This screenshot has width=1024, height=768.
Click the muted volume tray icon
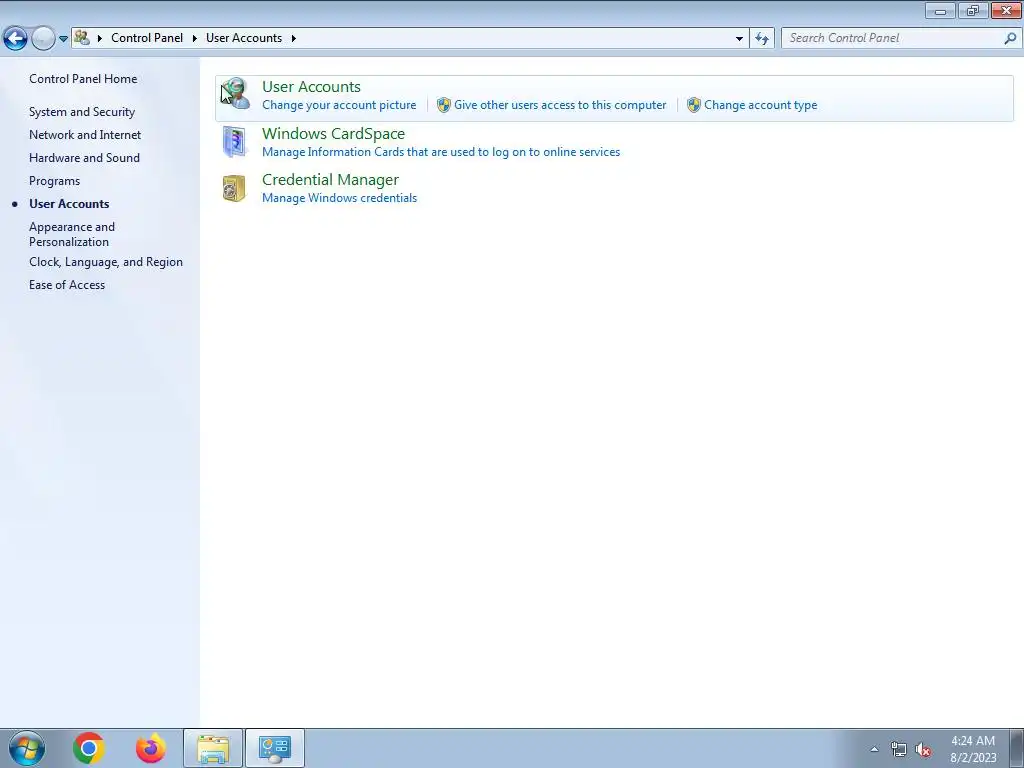[x=923, y=749]
